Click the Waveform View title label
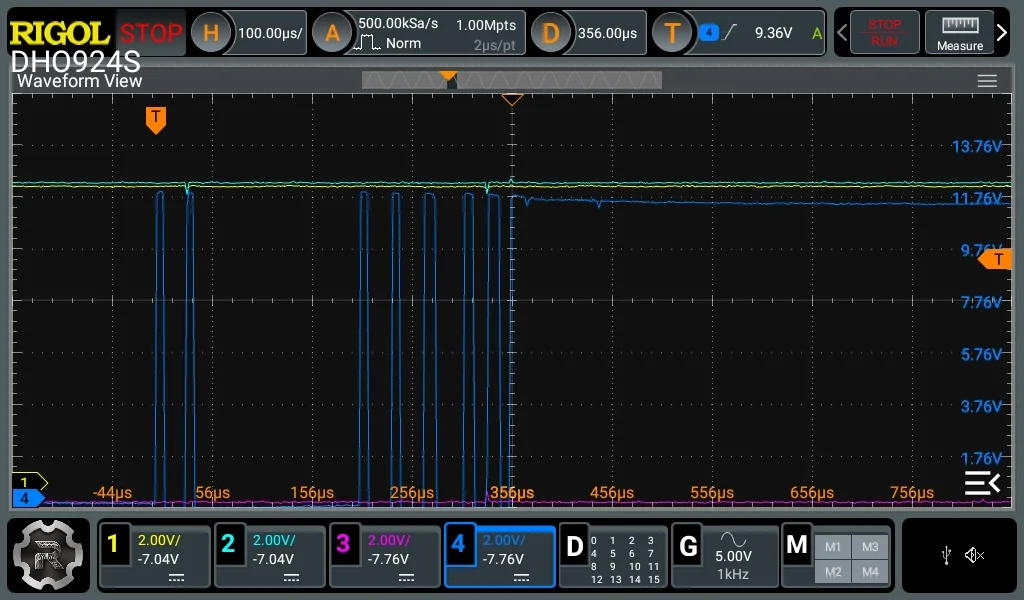 point(79,81)
